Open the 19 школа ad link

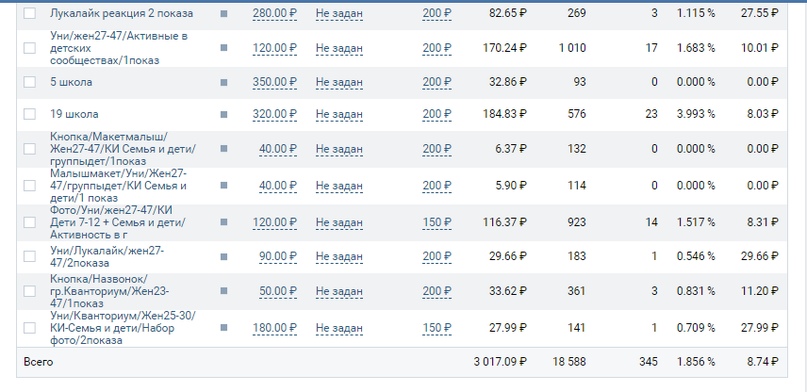pyautogui.click(x=74, y=114)
